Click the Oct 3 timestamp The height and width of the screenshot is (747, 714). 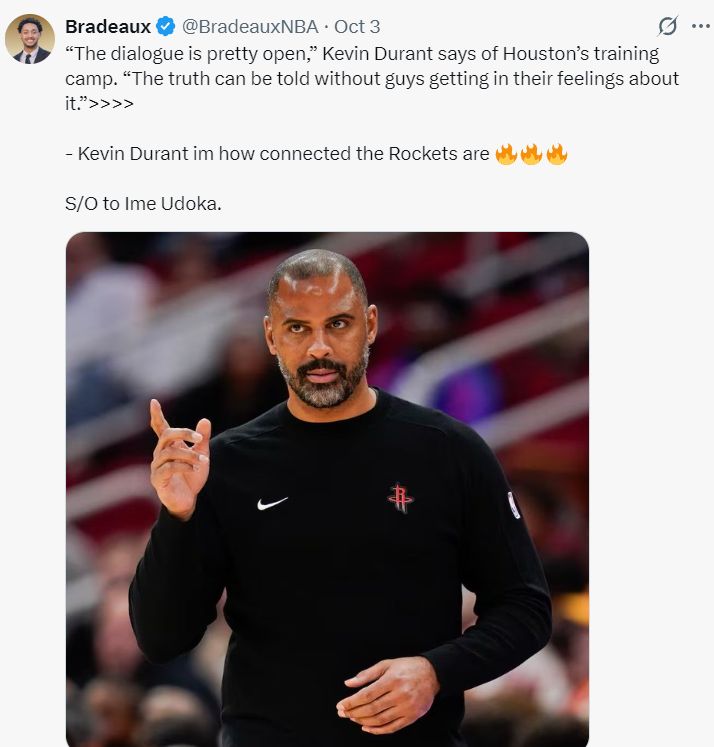tap(357, 27)
